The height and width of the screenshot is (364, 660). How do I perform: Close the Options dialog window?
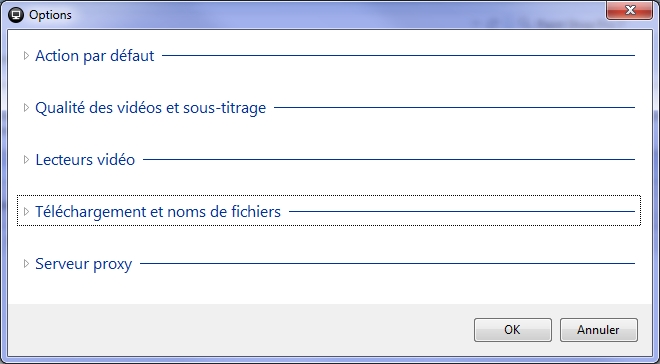pos(629,10)
